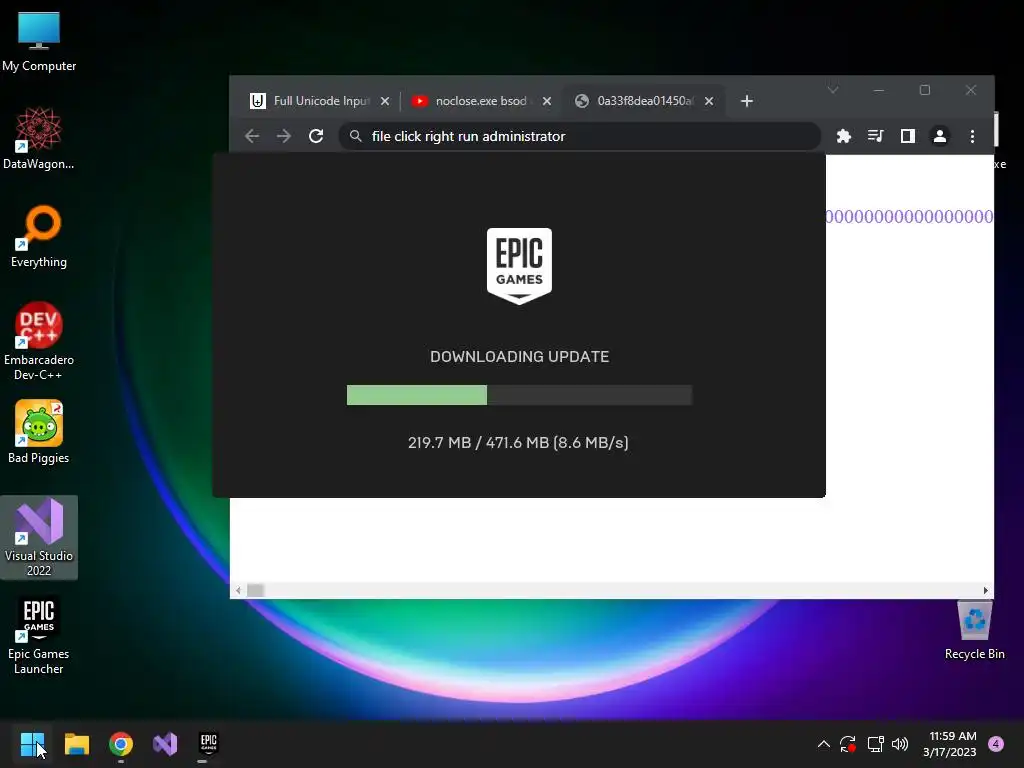This screenshot has height=768, width=1024.
Task: Click the horizontal scrollbar right arrow
Action: click(x=985, y=590)
